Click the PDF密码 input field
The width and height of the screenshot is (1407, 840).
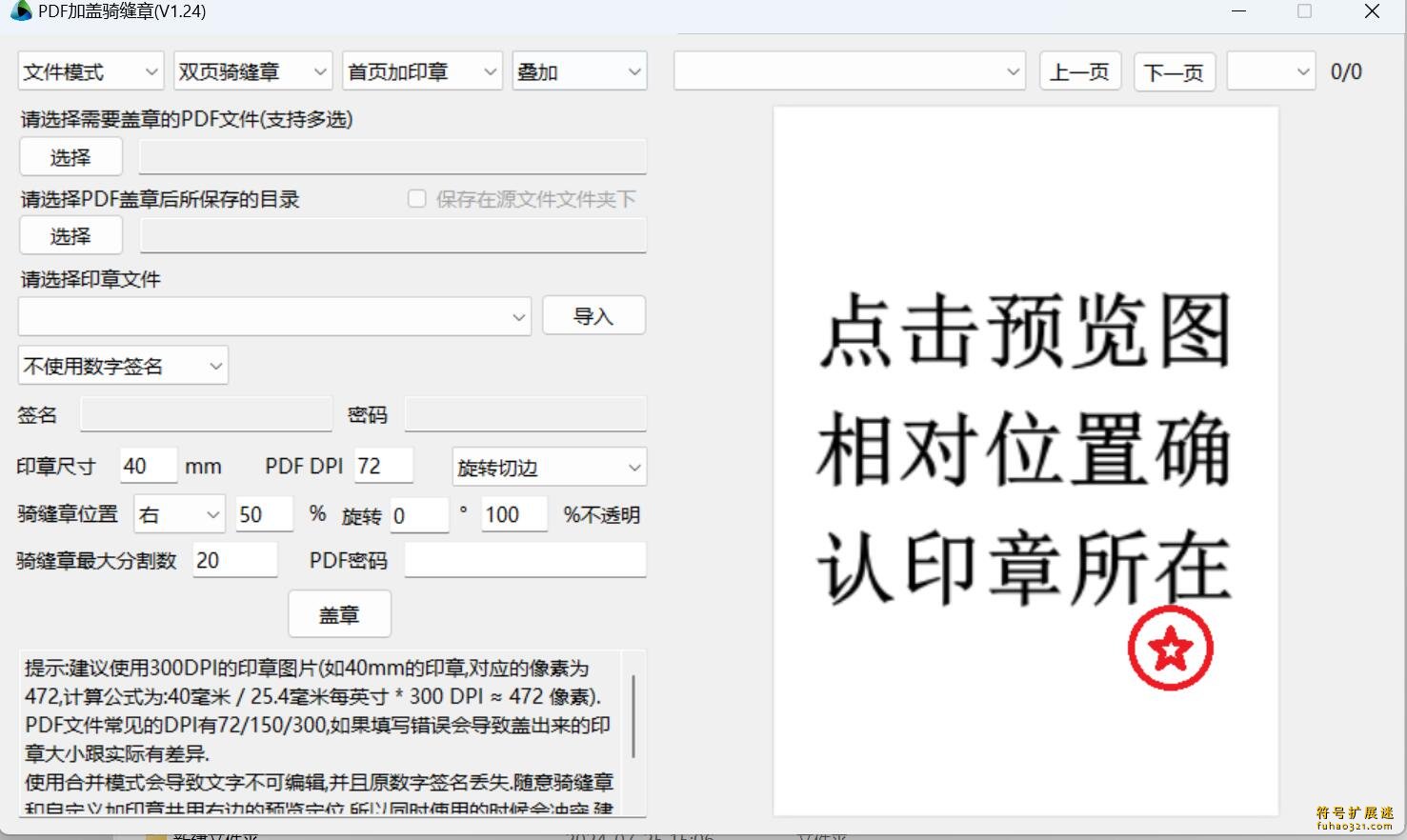[x=525, y=560]
